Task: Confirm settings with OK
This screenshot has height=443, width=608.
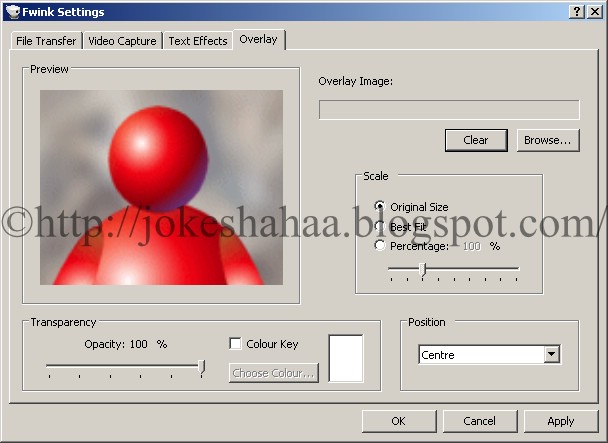Action: click(399, 421)
